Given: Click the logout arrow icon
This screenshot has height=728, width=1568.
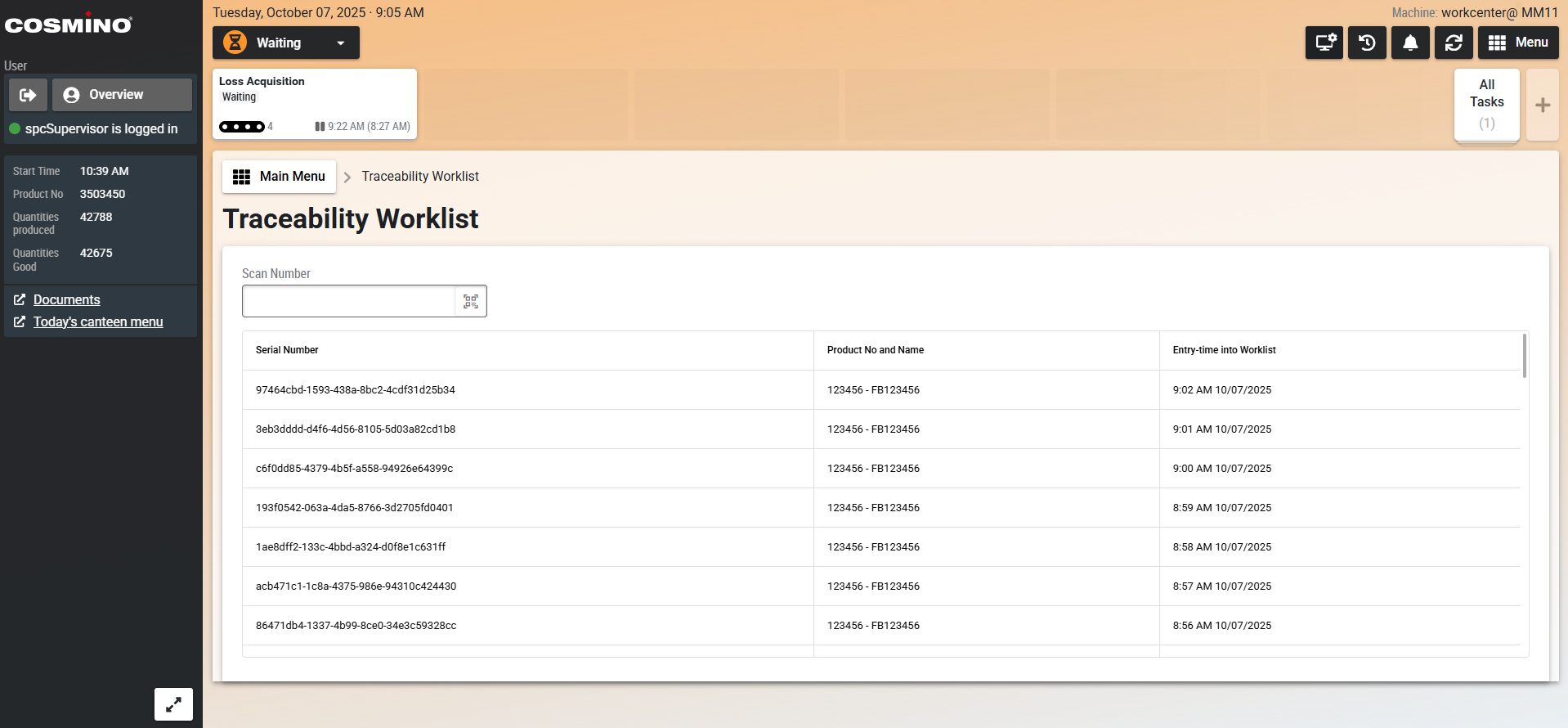Looking at the screenshot, I should (x=28, y=95).
